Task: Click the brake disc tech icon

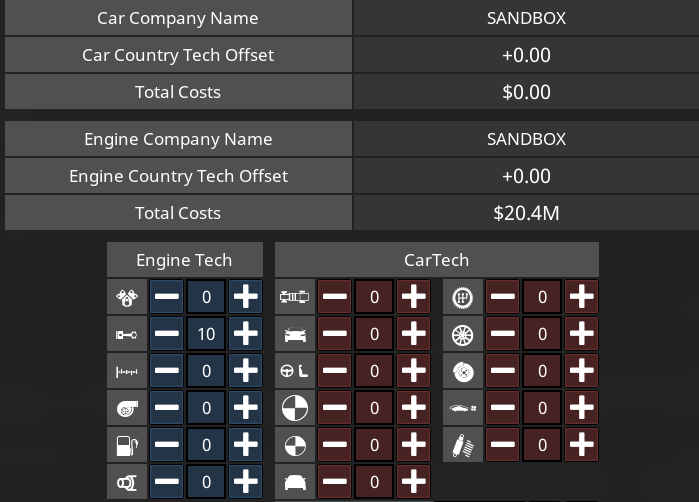Action: click(x=463, y=371)
